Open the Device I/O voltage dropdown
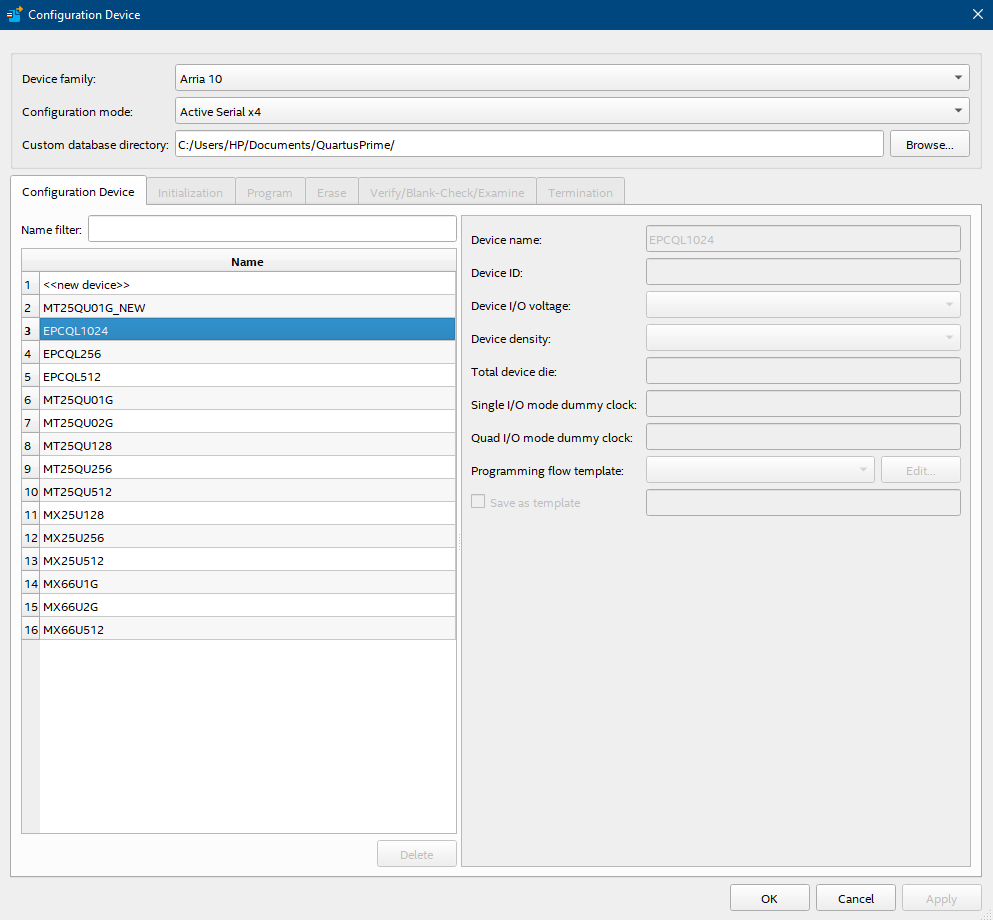Viewport: 993px width, 920px height. pyautogui.click(x=803, y=305)
